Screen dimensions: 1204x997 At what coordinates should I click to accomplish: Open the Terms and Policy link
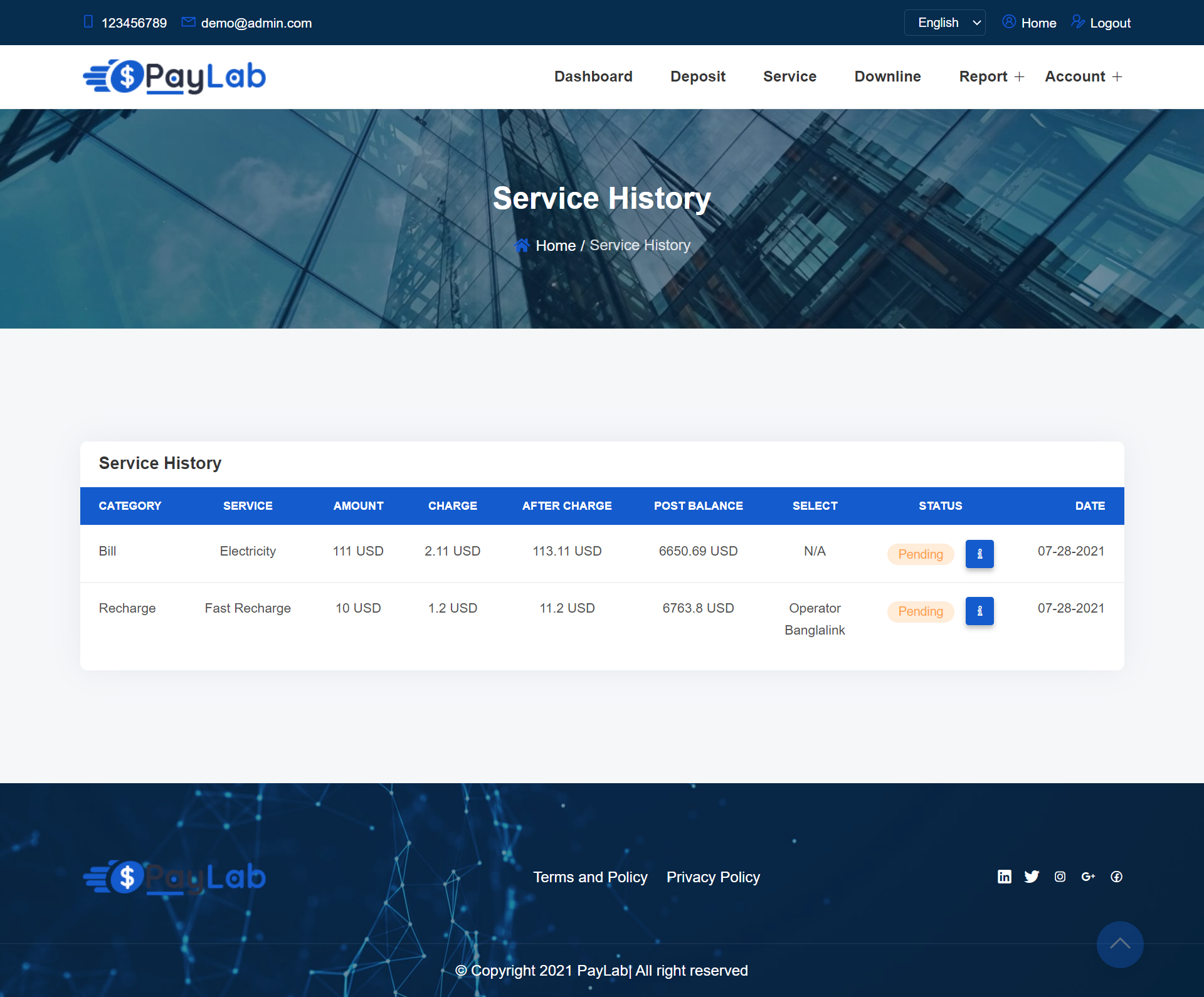click(x=590, y=877)
